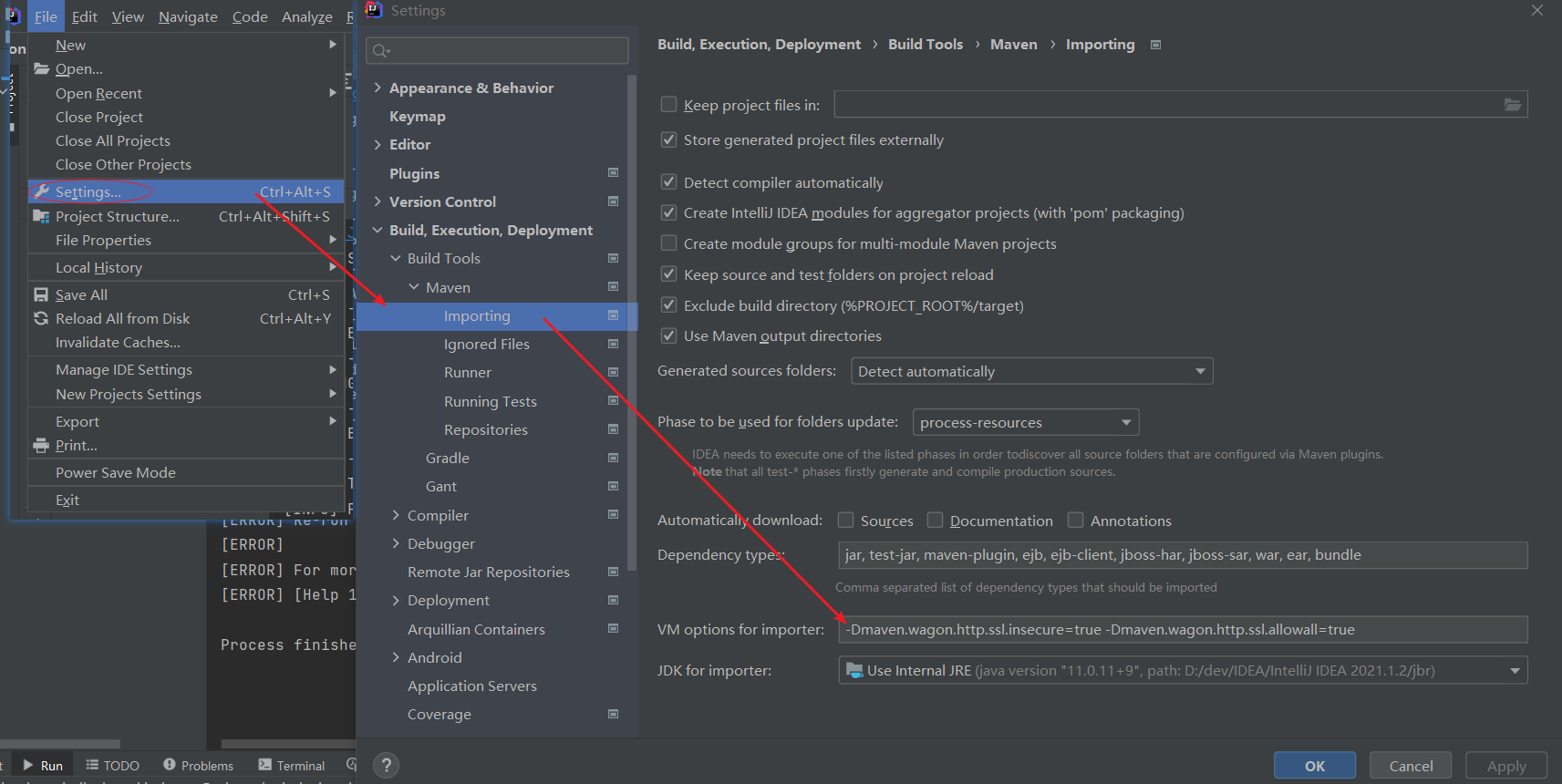
Task: Click the OK button
Action: [1315, 766]
